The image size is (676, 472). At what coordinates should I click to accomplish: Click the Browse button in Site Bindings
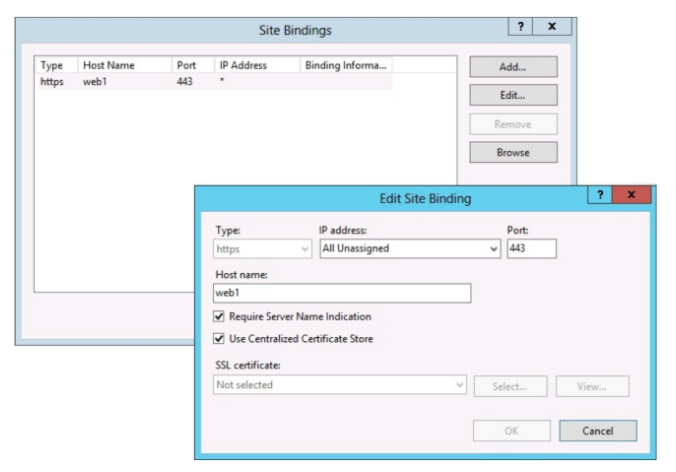coord(513,152)
